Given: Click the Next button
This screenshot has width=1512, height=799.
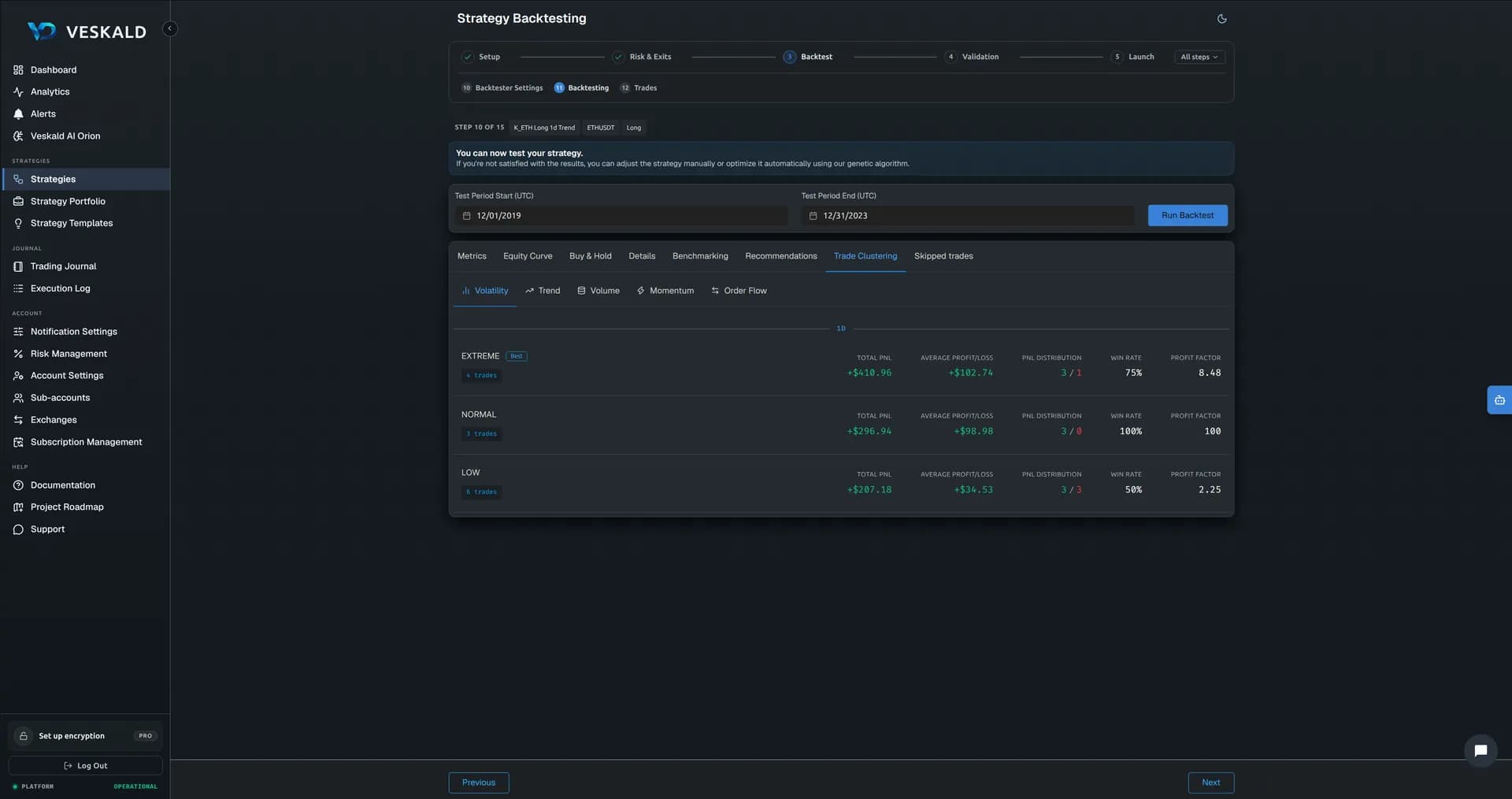Looking at the screenshot, I should click(x=1211, y=782).
